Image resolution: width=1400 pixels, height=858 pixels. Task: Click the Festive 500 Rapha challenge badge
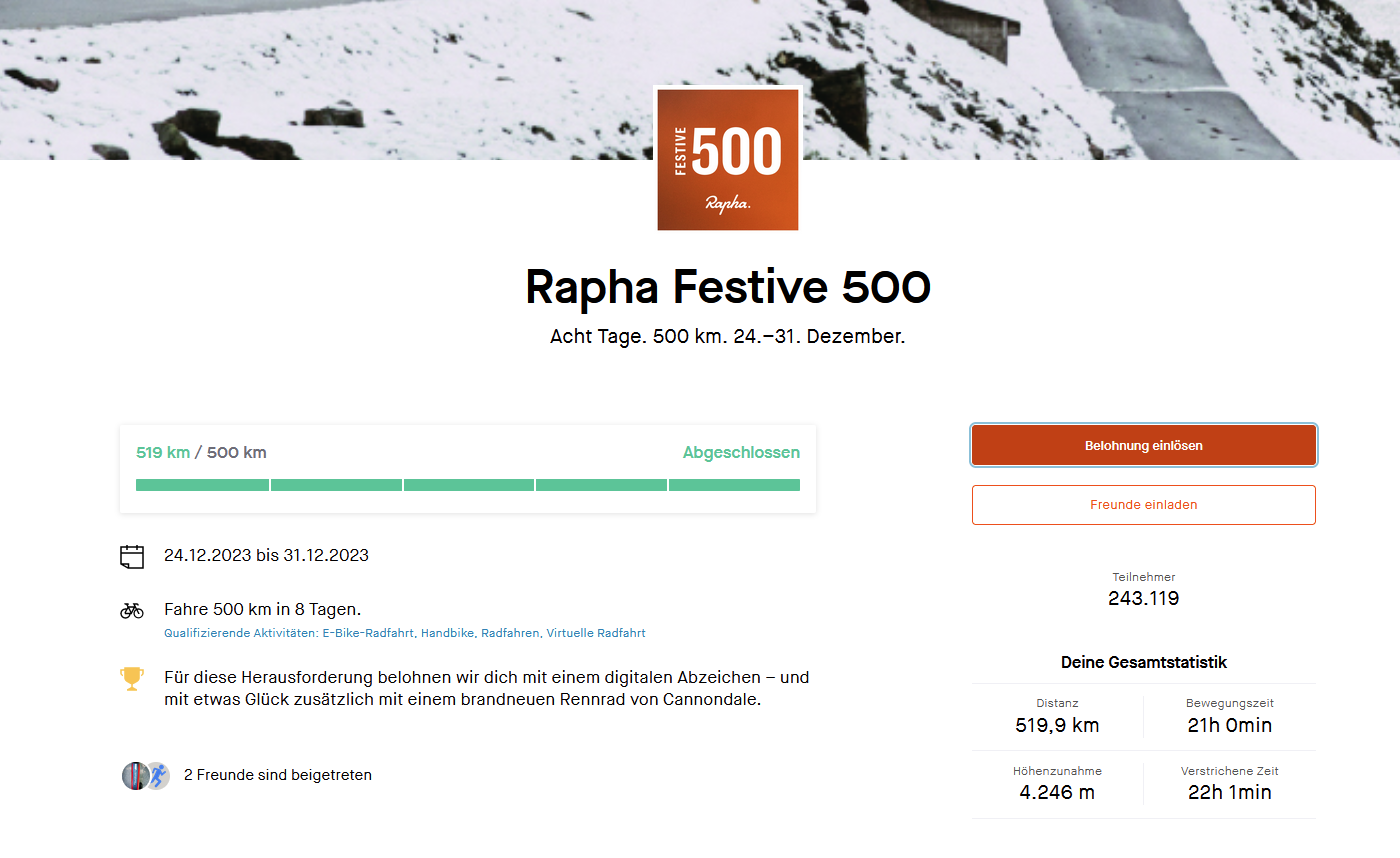pyautogui.click(x=728, y=160)
